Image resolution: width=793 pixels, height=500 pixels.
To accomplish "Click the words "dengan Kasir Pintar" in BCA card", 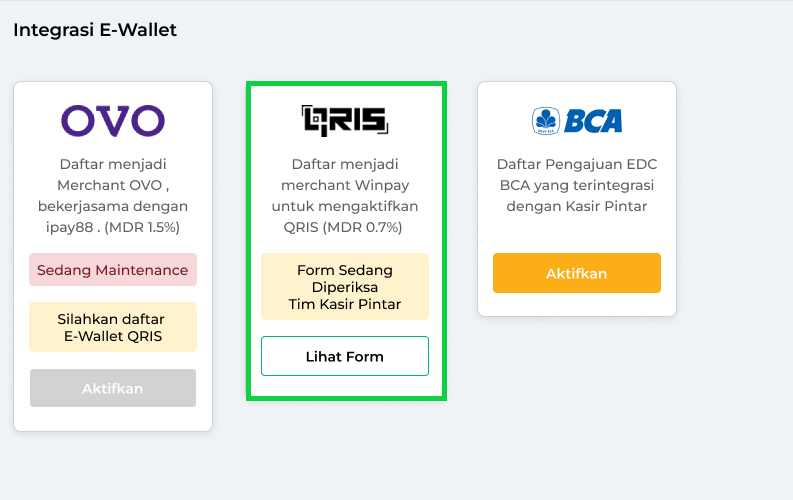I will point(577,206).
